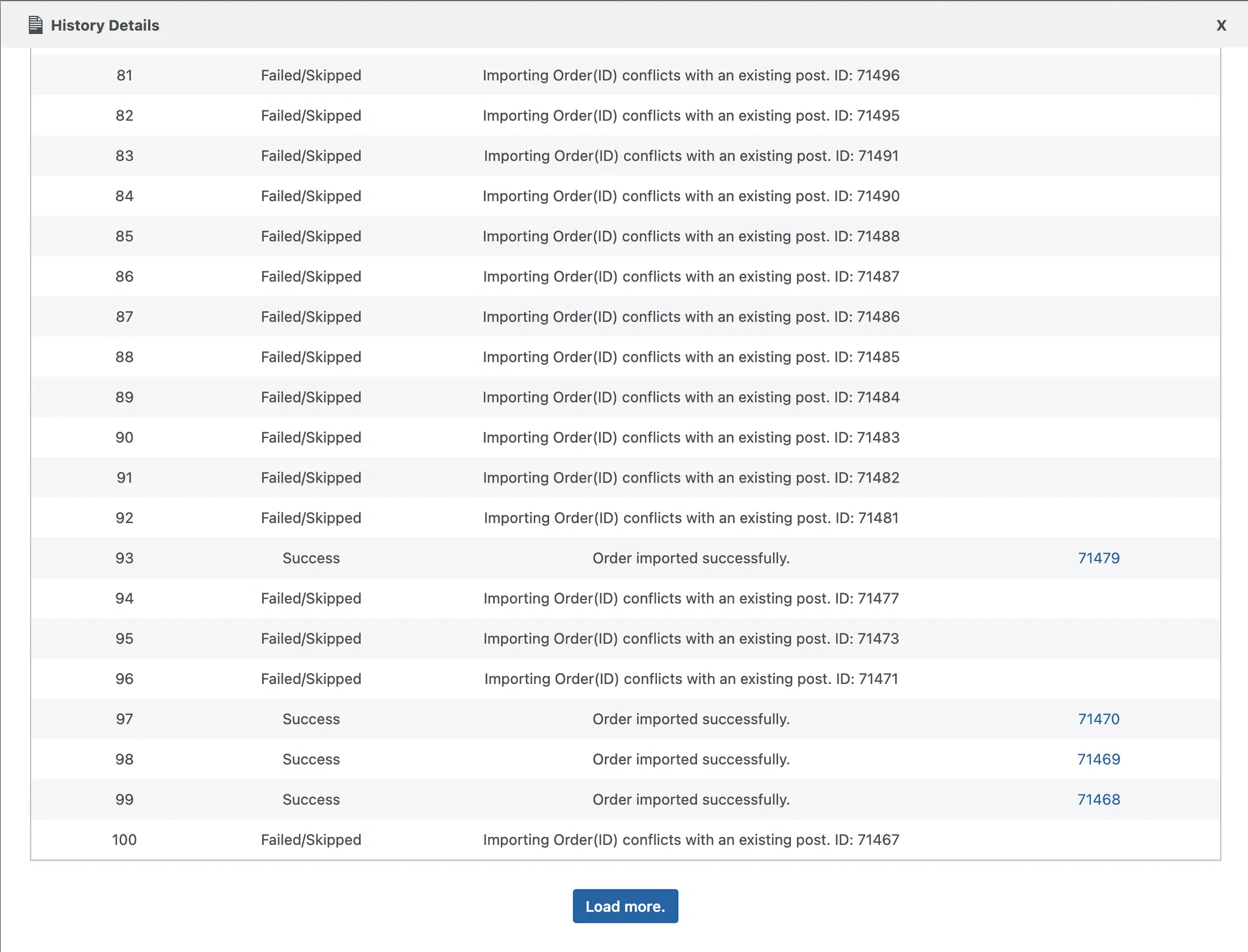The width and height of the screenshot is (1248, 952).
Task: Click conflict message with ID 71488
Action: click(691, 236)
